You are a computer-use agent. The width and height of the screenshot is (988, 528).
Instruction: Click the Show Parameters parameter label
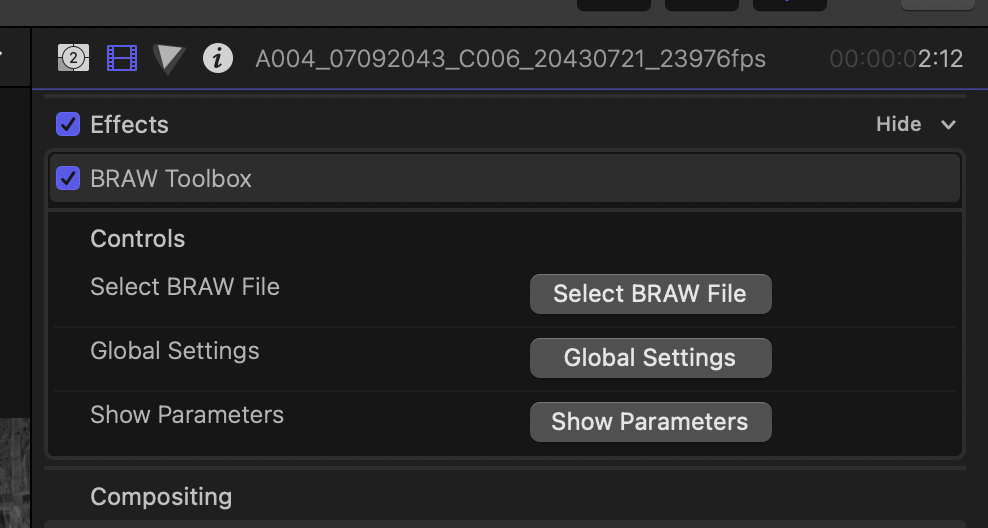pyautogui.click(x=187, y=415)
